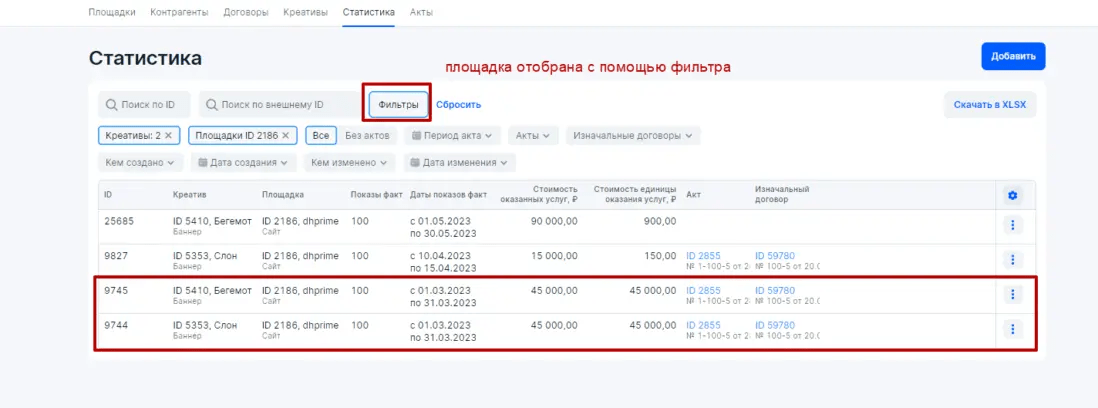The width and height of the screenshot is (1098, 408).
Task: Switch to the 'Акты' tab
Action: tap(421, 12)
